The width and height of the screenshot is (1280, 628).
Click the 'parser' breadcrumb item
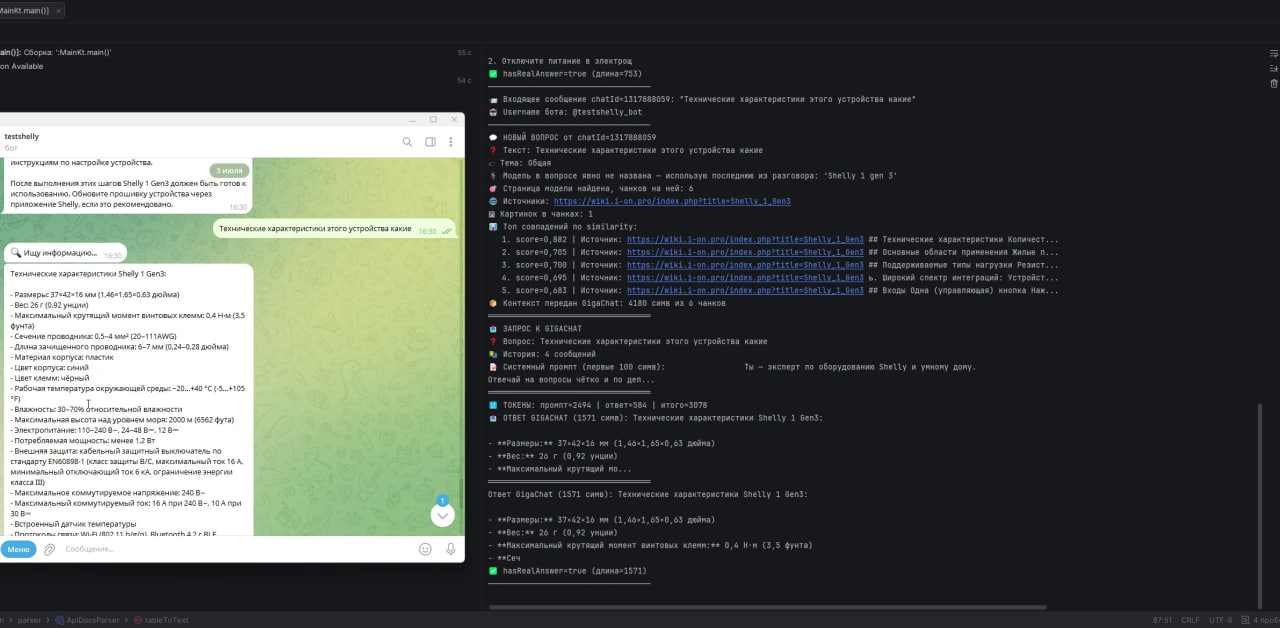pos(29,620)
